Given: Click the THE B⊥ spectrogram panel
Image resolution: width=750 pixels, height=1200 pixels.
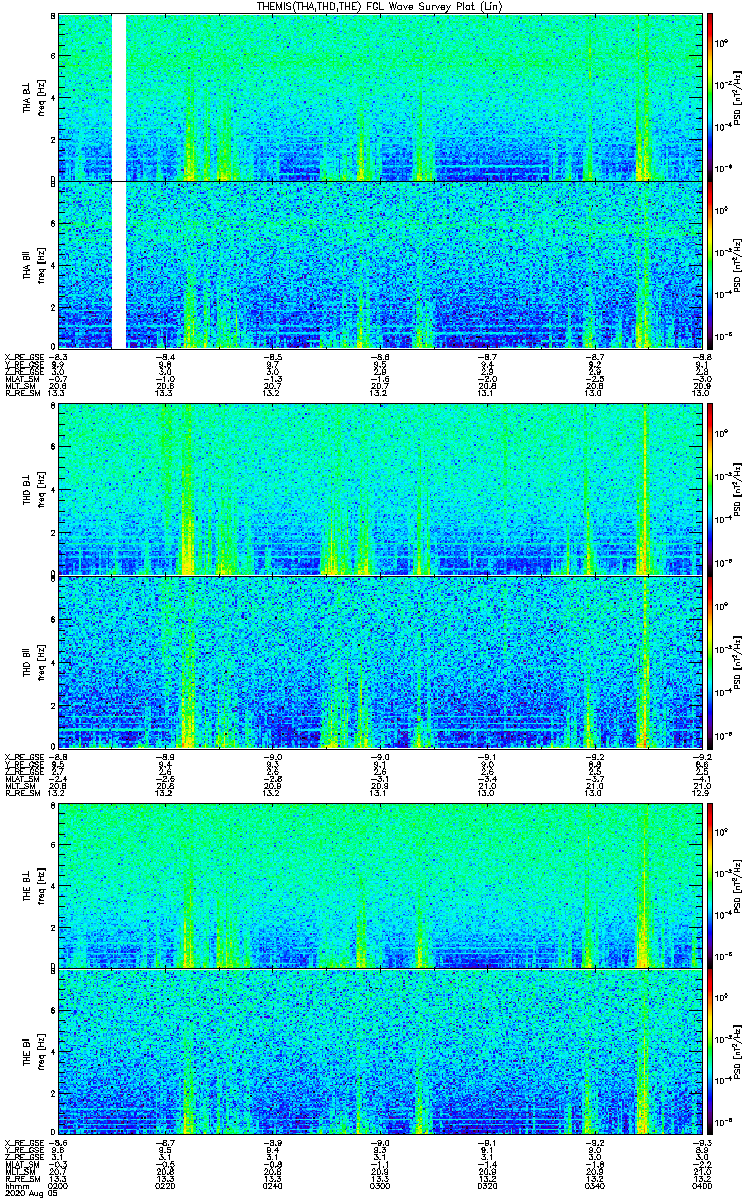Looking at the screenshot, I should tap(382, 885).
